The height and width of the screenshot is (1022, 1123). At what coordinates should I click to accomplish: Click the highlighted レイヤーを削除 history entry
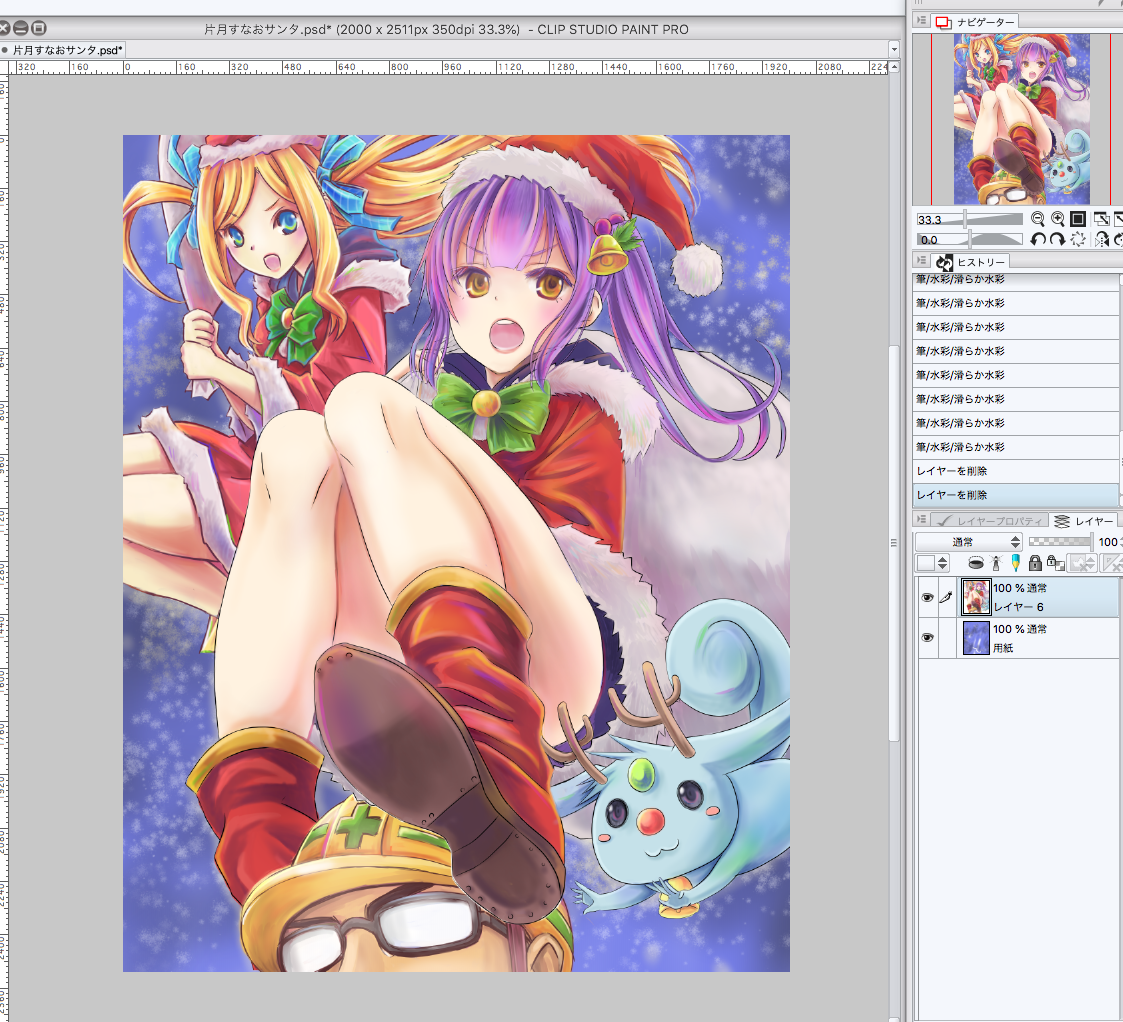pyautogui.click(x=1016, y=495)
